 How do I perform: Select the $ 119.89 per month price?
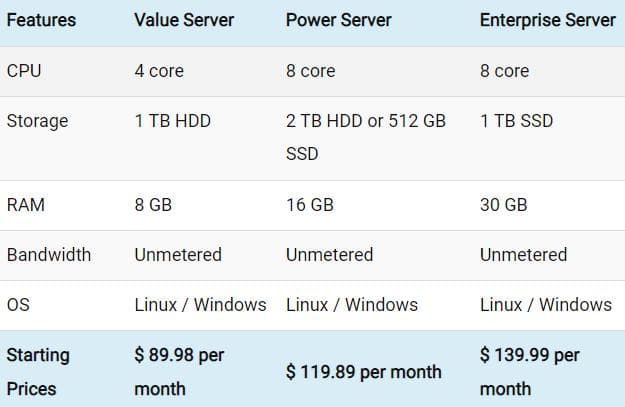363,372
